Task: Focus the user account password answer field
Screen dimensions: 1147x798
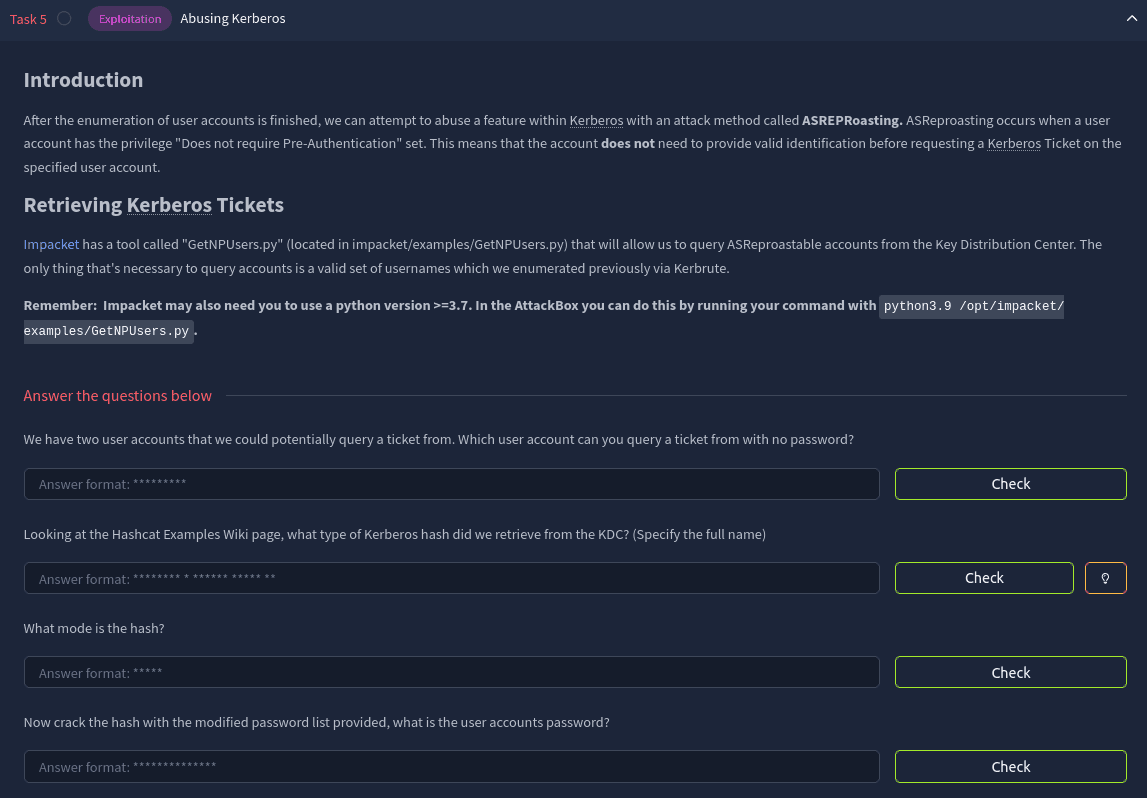Action: 451,767
